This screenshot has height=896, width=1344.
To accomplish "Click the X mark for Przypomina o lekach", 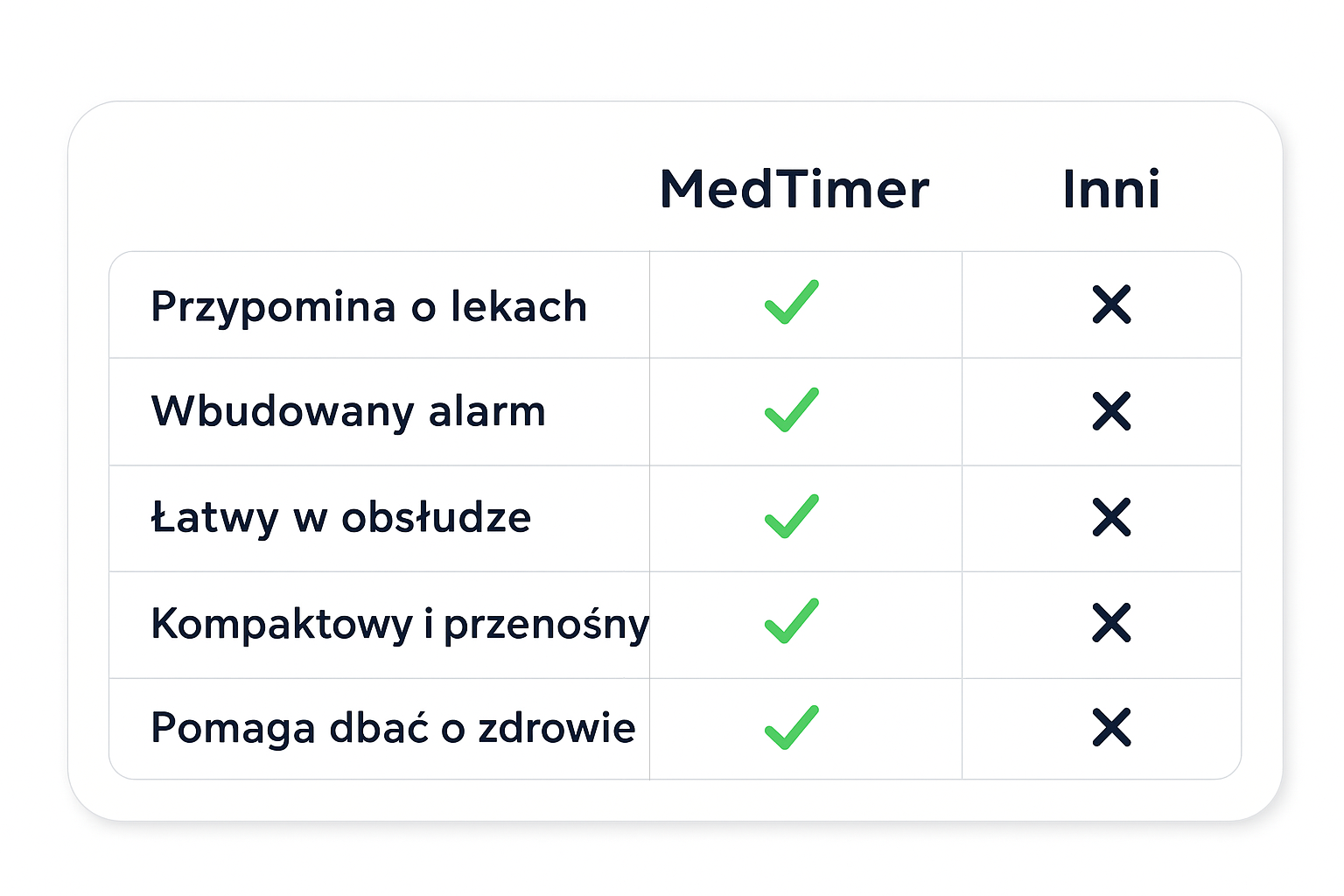I will click(x=1111, y=304).
